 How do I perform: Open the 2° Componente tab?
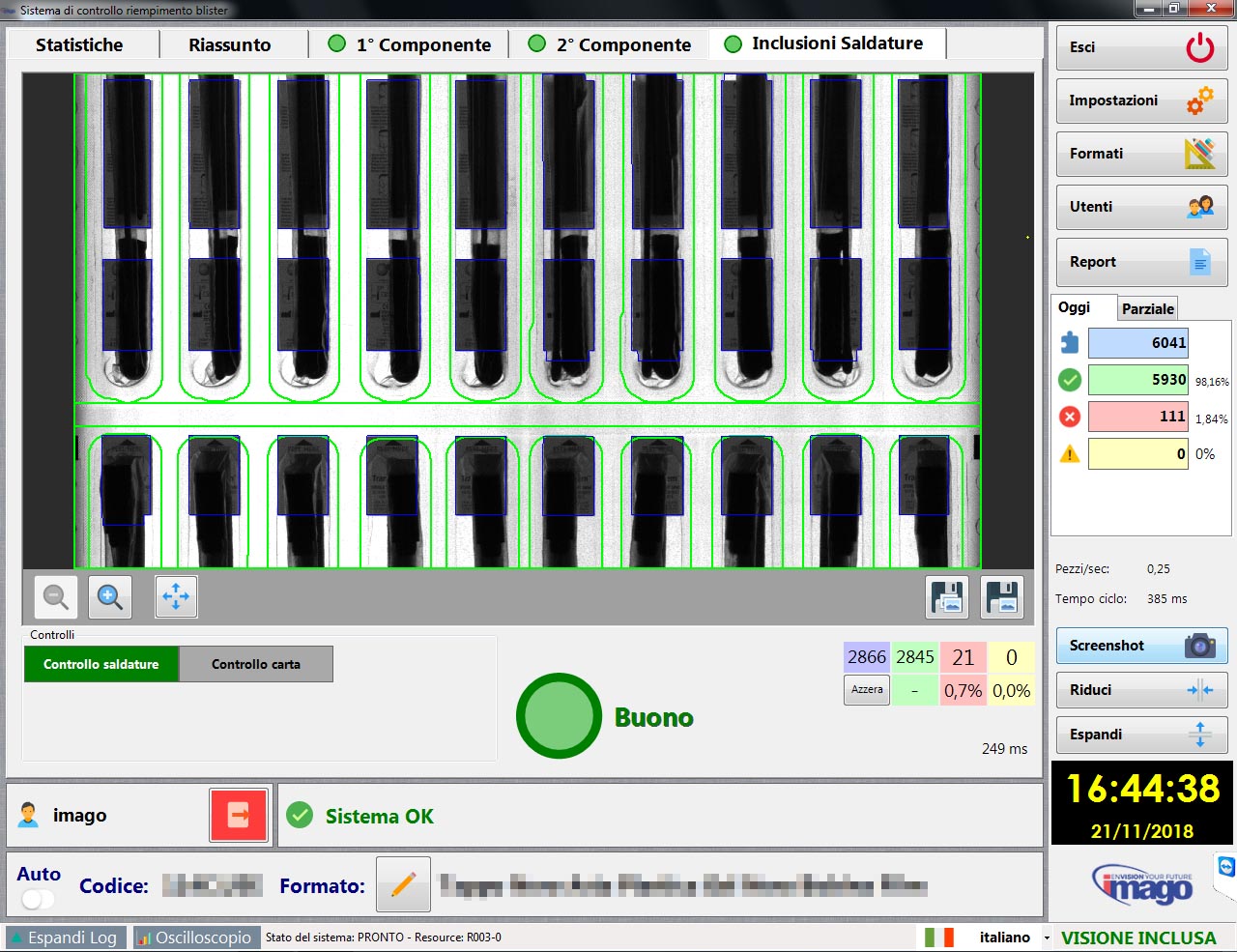[609, 44]
